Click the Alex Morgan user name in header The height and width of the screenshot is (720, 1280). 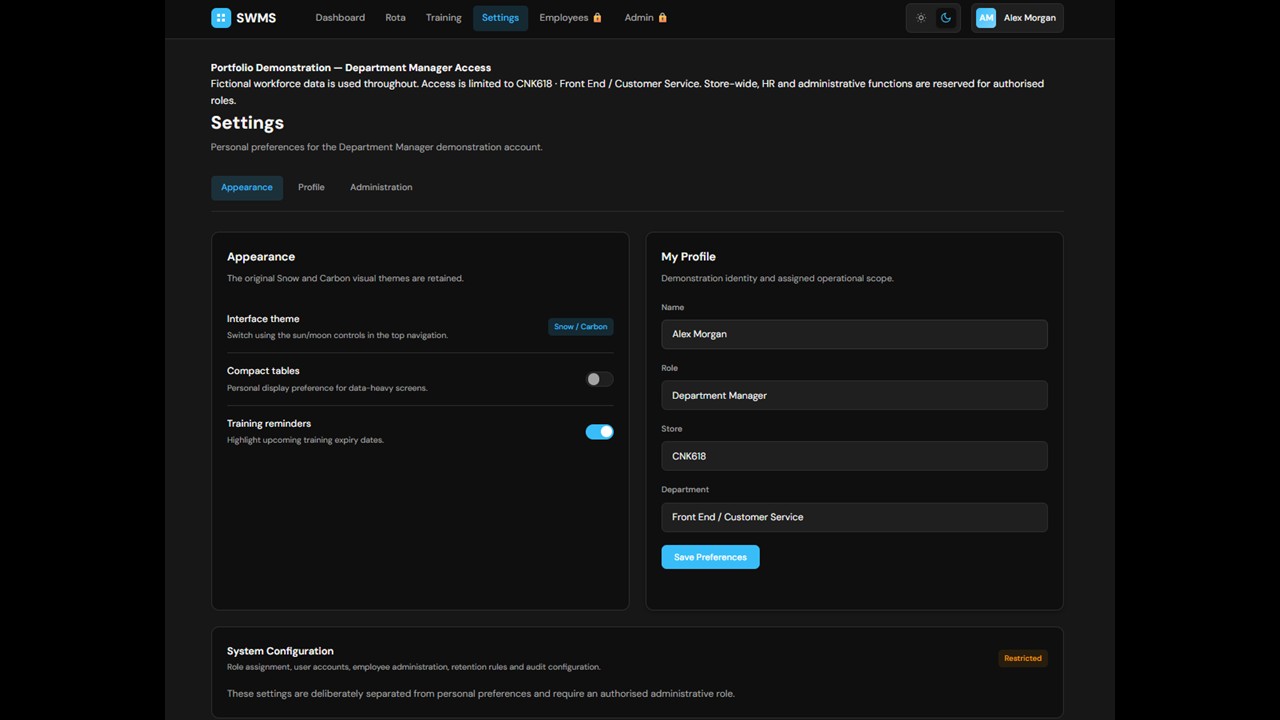1029,18
